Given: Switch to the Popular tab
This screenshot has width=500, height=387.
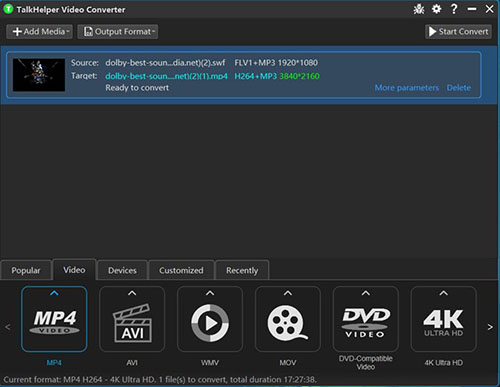Looking at the screenshot, I should [26, 270].
